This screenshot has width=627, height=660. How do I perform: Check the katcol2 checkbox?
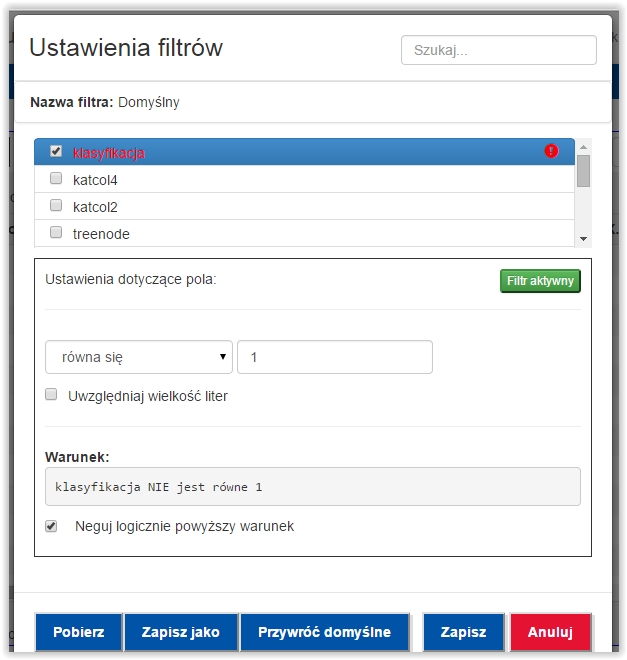pyautogui.click(x=56, y=205)
